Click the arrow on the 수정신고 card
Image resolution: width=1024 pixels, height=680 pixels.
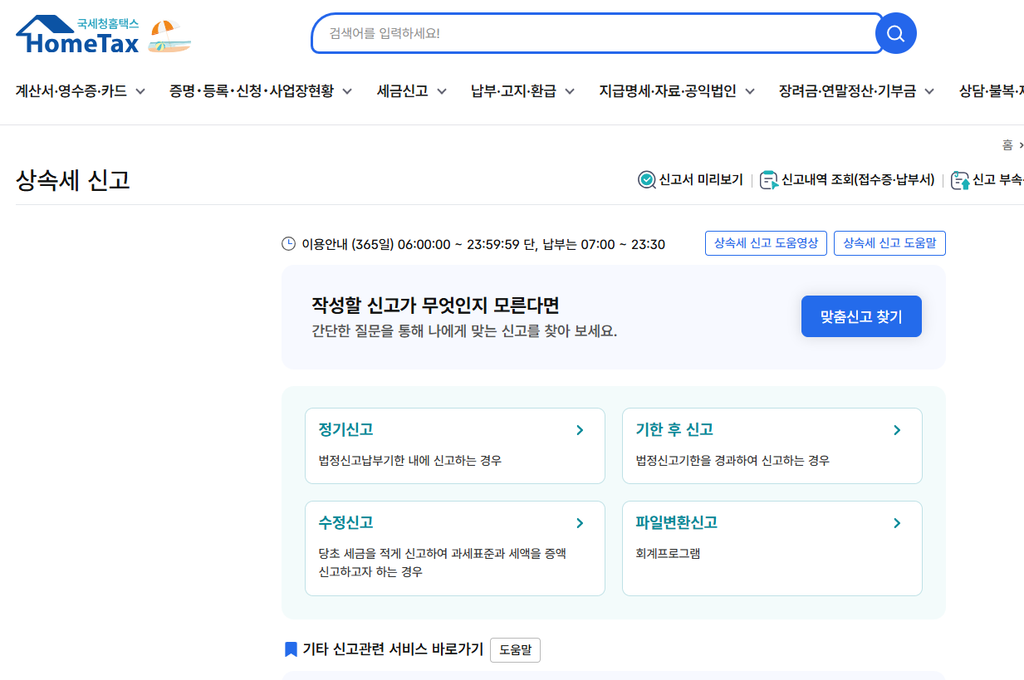click(580, 523)
